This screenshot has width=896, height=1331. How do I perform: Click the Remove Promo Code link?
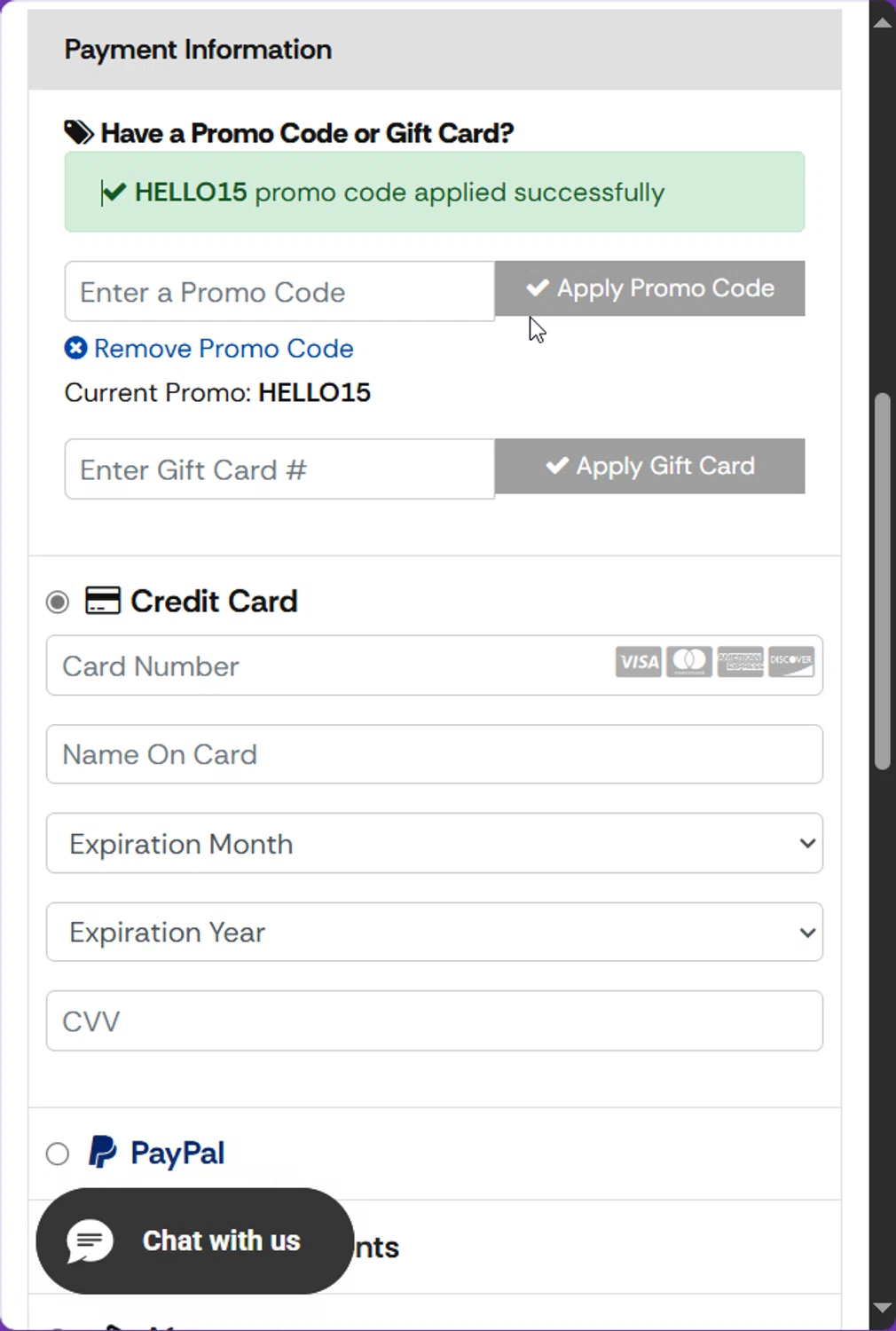[x=223, y=349]
